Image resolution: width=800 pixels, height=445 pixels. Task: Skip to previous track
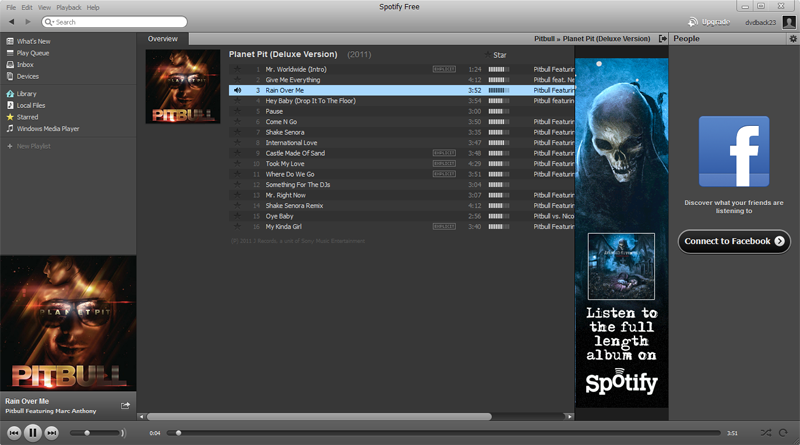tap(14, 433)
